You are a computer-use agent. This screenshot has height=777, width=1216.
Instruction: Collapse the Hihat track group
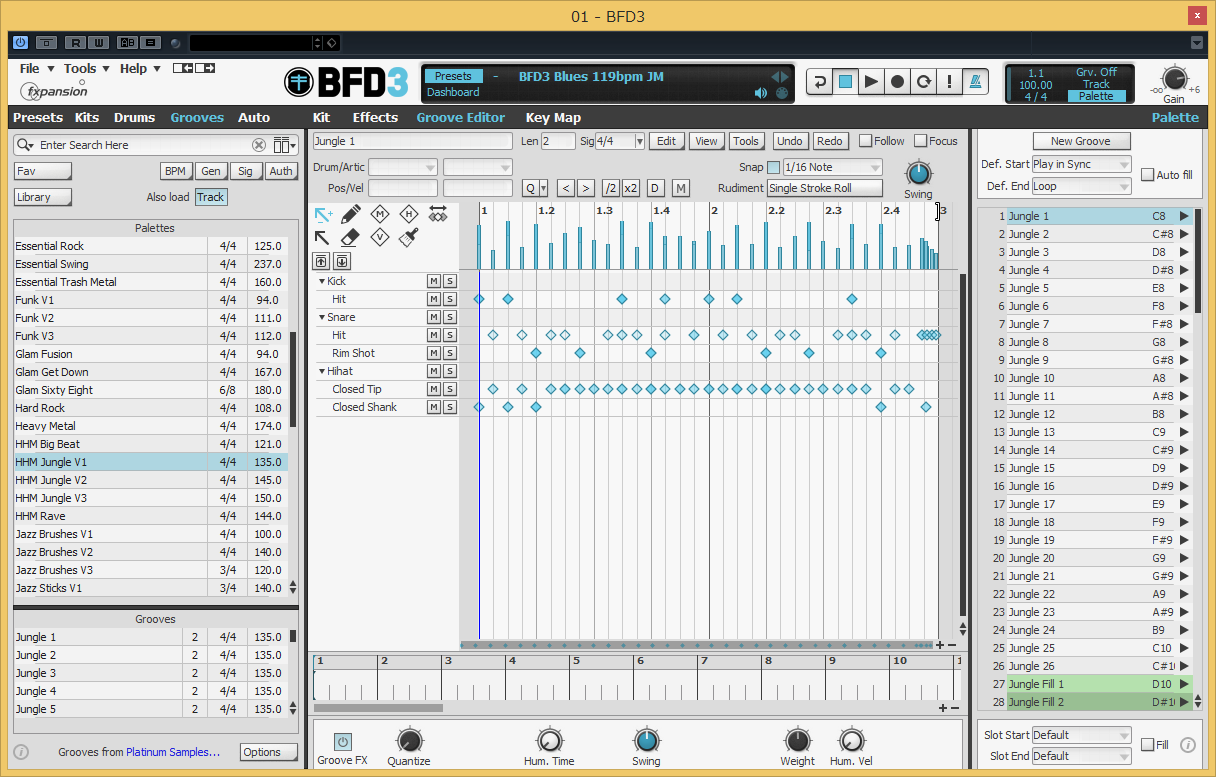322,371
